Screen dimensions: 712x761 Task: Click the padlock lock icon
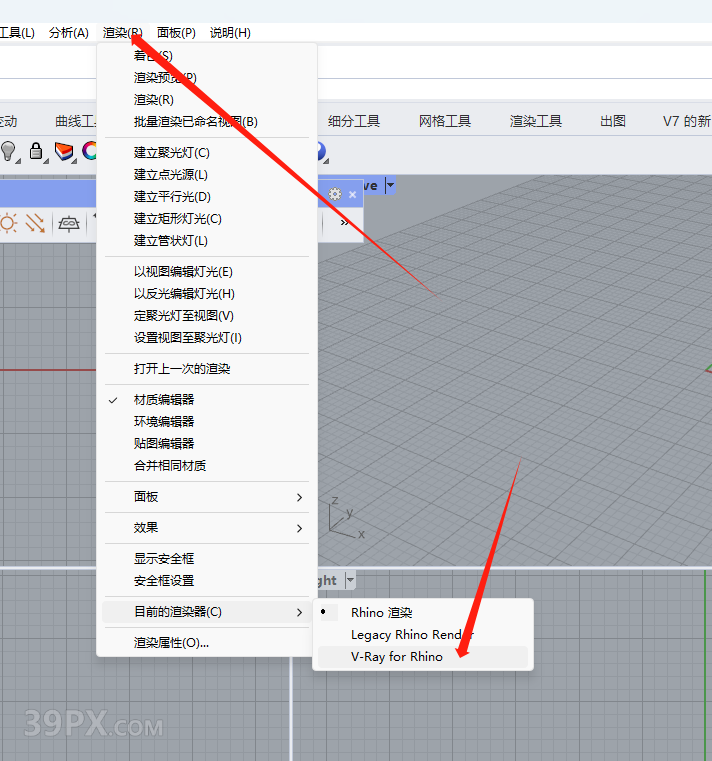click(37, 151)
